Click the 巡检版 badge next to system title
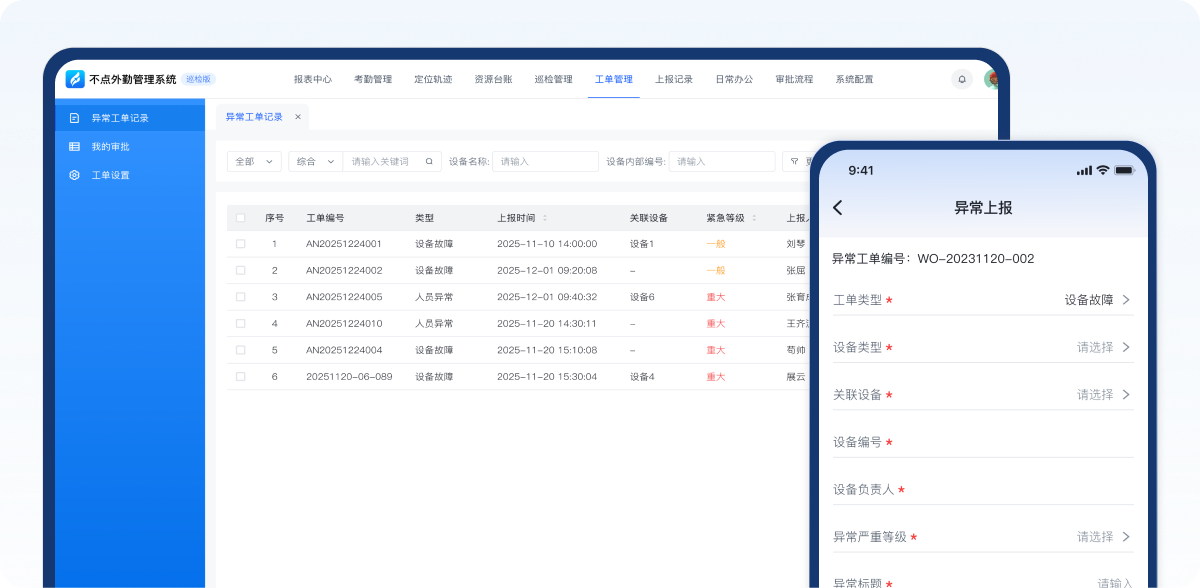 coord(199,78)
